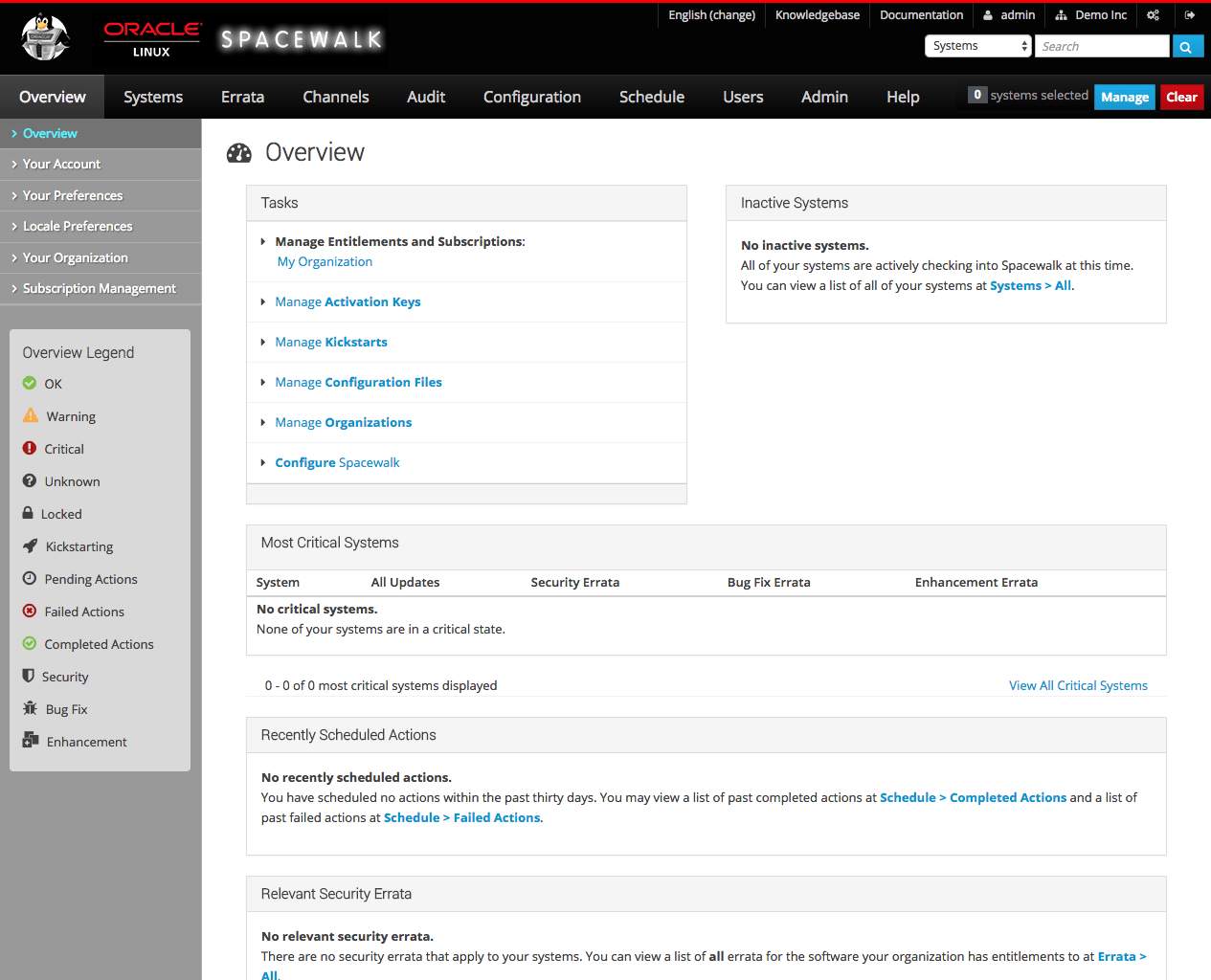Viewport: 1211px width, 980px height.
Task: Expand the Your Account sidebar item
Action: point(101,165)
